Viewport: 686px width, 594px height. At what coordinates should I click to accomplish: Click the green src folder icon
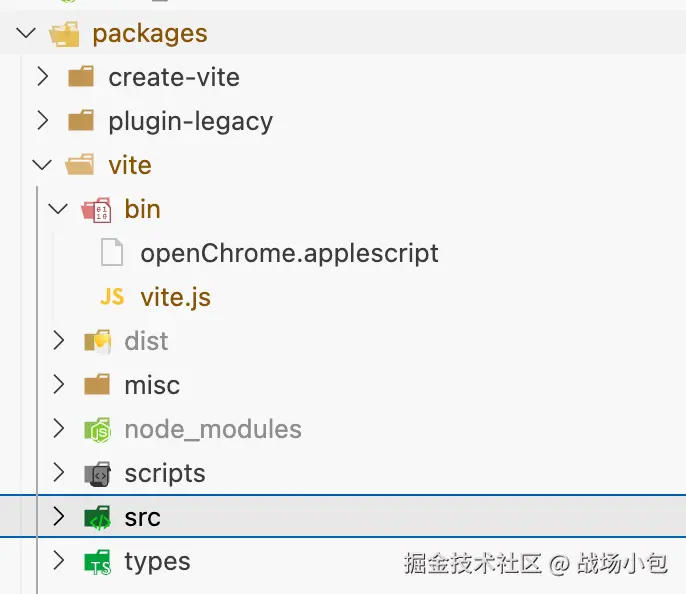coord(97,518)
